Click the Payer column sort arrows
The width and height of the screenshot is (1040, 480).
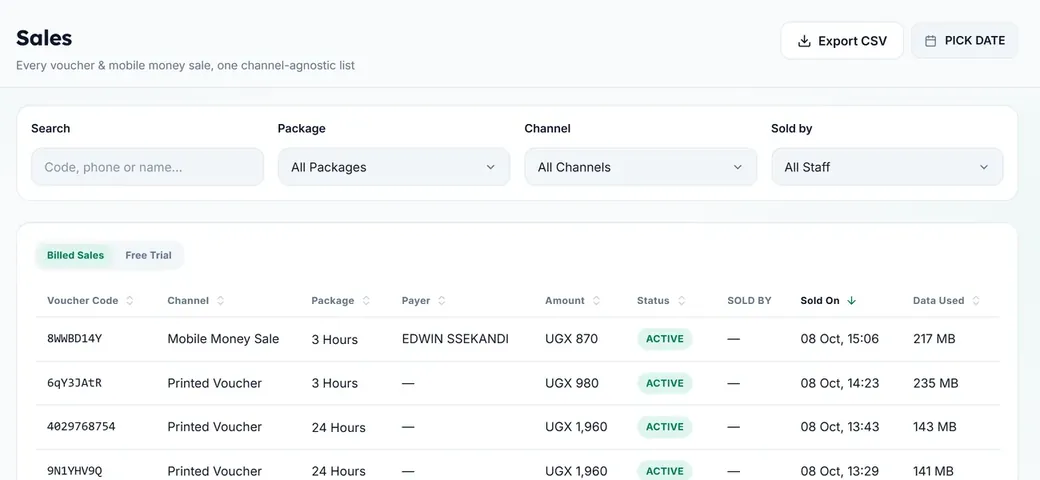tap(442, 300)
